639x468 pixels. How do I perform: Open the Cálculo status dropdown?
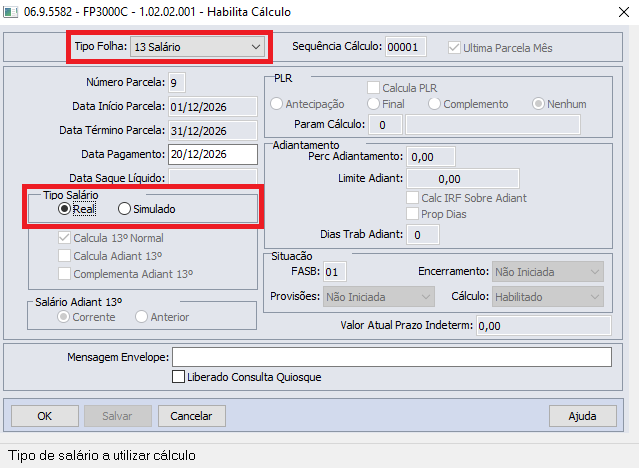[x=548, y=297]
